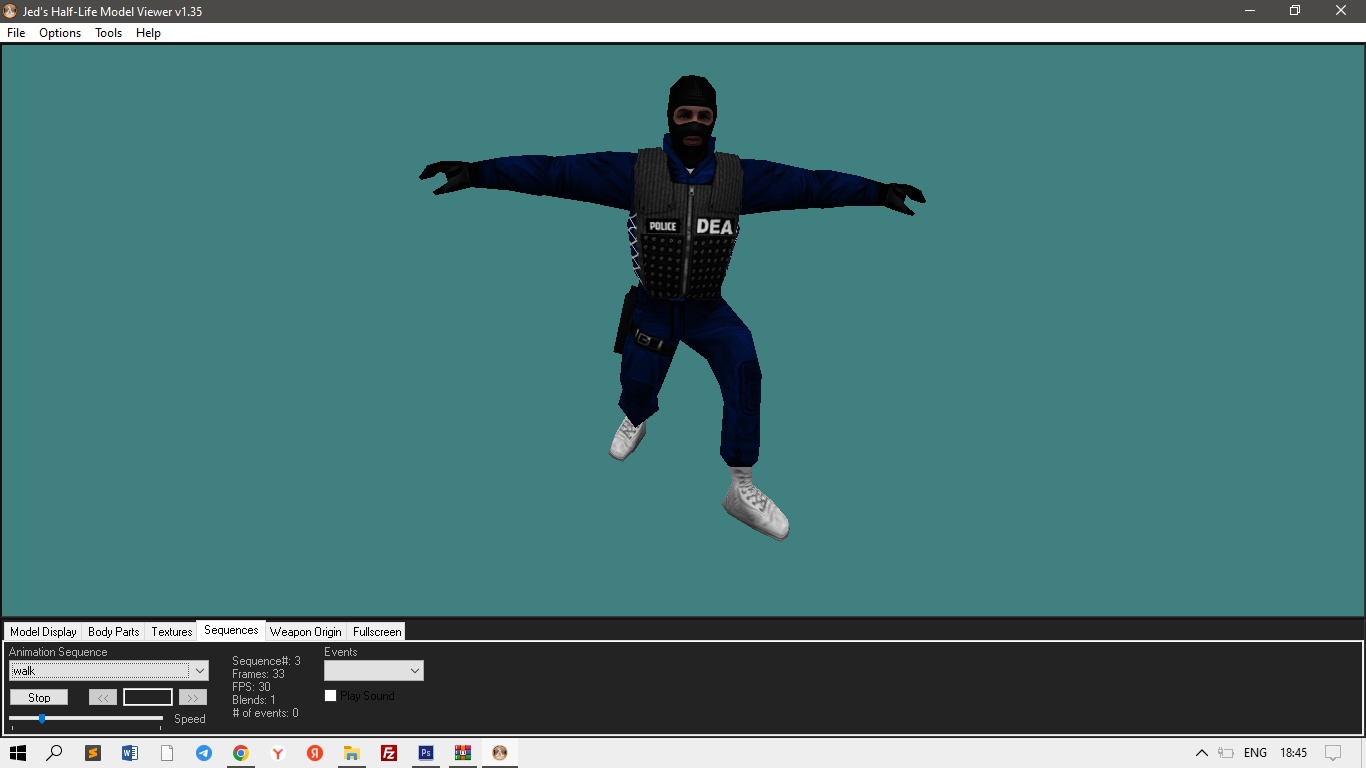
Task: Open the notification center
Action: tap(1333, 753)
